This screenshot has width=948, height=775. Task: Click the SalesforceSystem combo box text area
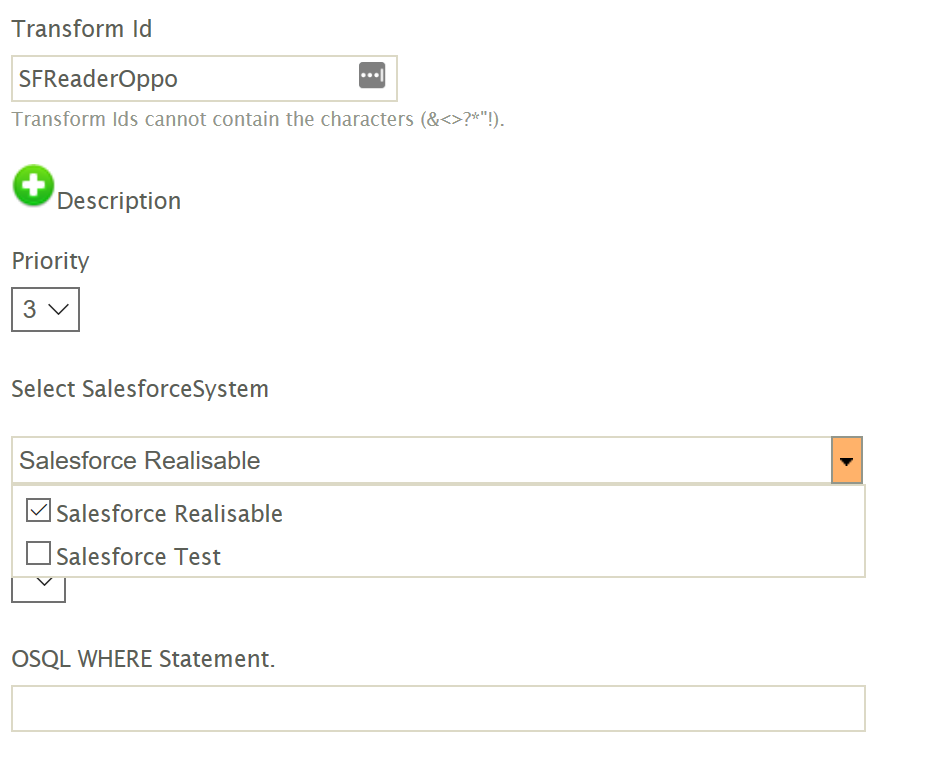pos(420,461)
